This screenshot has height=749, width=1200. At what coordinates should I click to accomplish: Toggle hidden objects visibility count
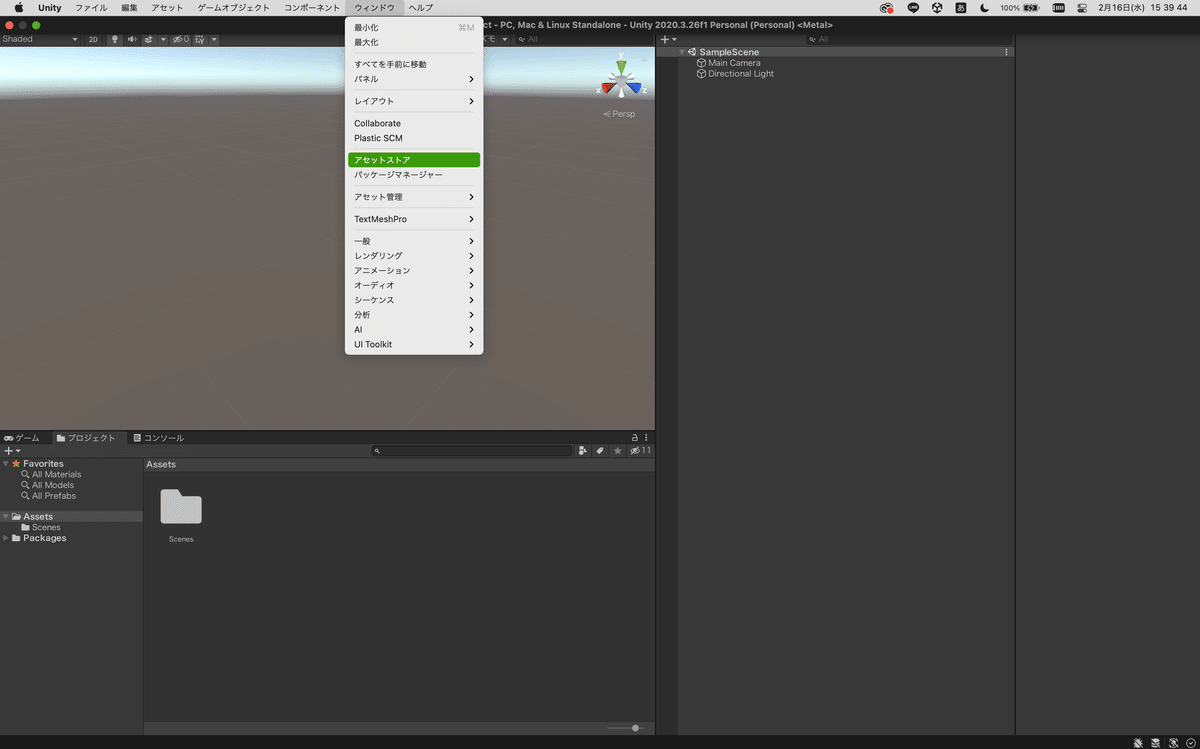tap(181, 39)
